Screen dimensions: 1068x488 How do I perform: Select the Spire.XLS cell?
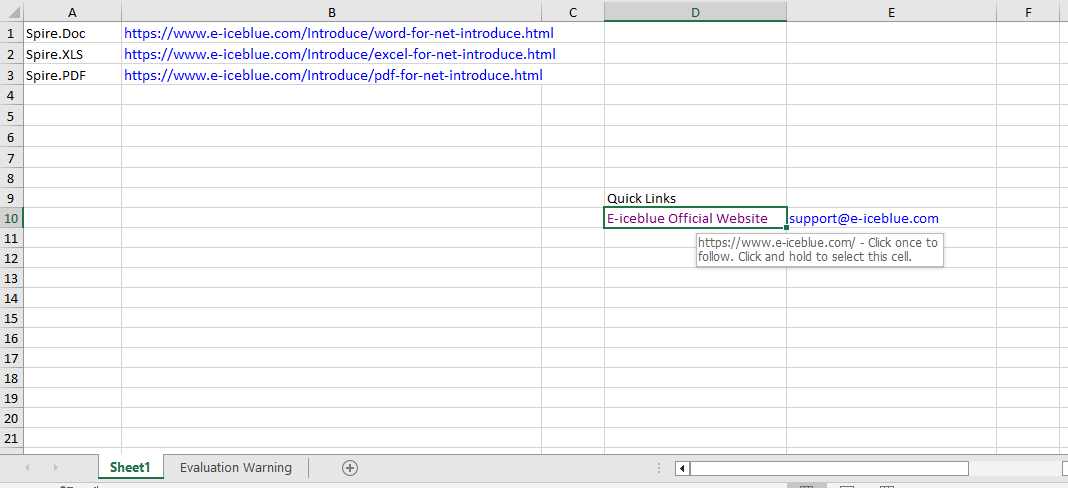click(x=73, y=54)
